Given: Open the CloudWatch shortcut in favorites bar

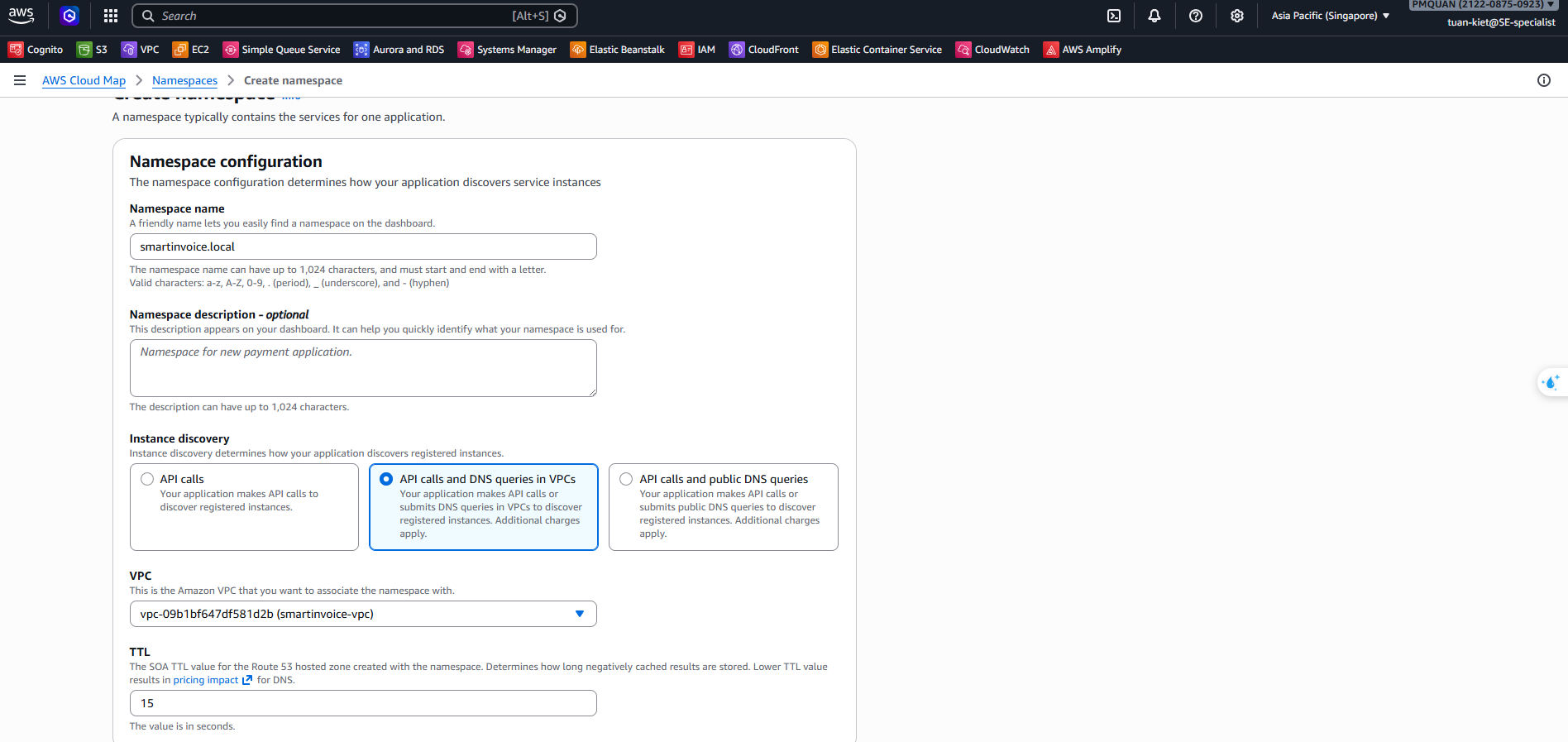Looking at the screenshot, I should click(x=993, y=50).
